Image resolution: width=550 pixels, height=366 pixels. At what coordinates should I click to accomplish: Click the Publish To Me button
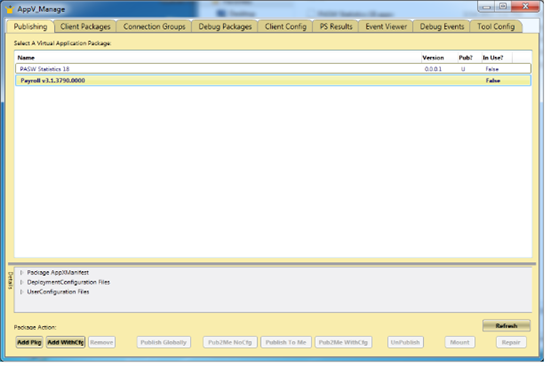[x=286, y=342]
